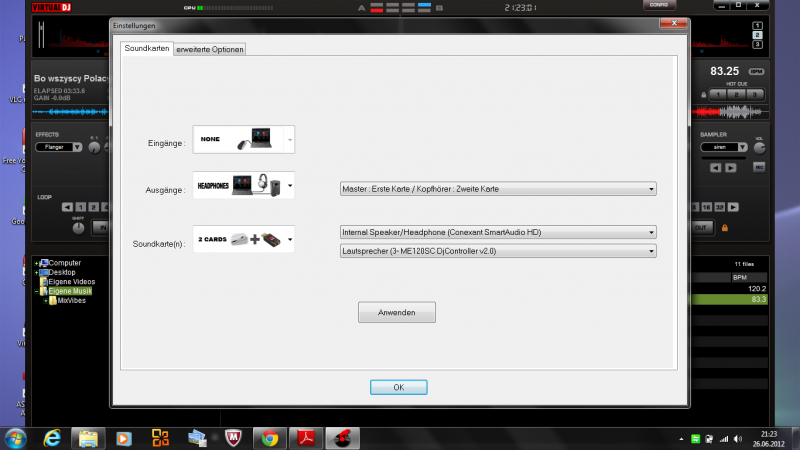
Task: Open the Ausgänge headphones output dropdown
Action: coord(290,186)
